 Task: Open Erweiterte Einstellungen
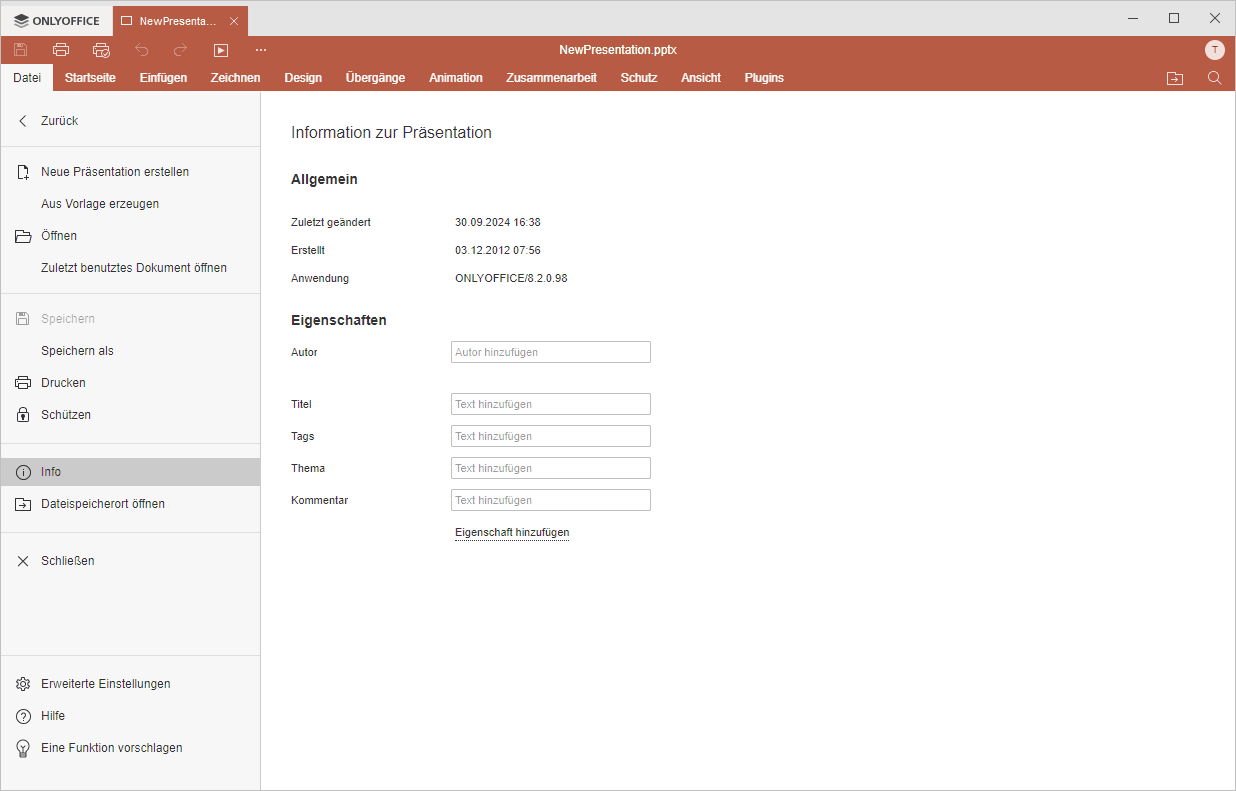pos(105,684)
